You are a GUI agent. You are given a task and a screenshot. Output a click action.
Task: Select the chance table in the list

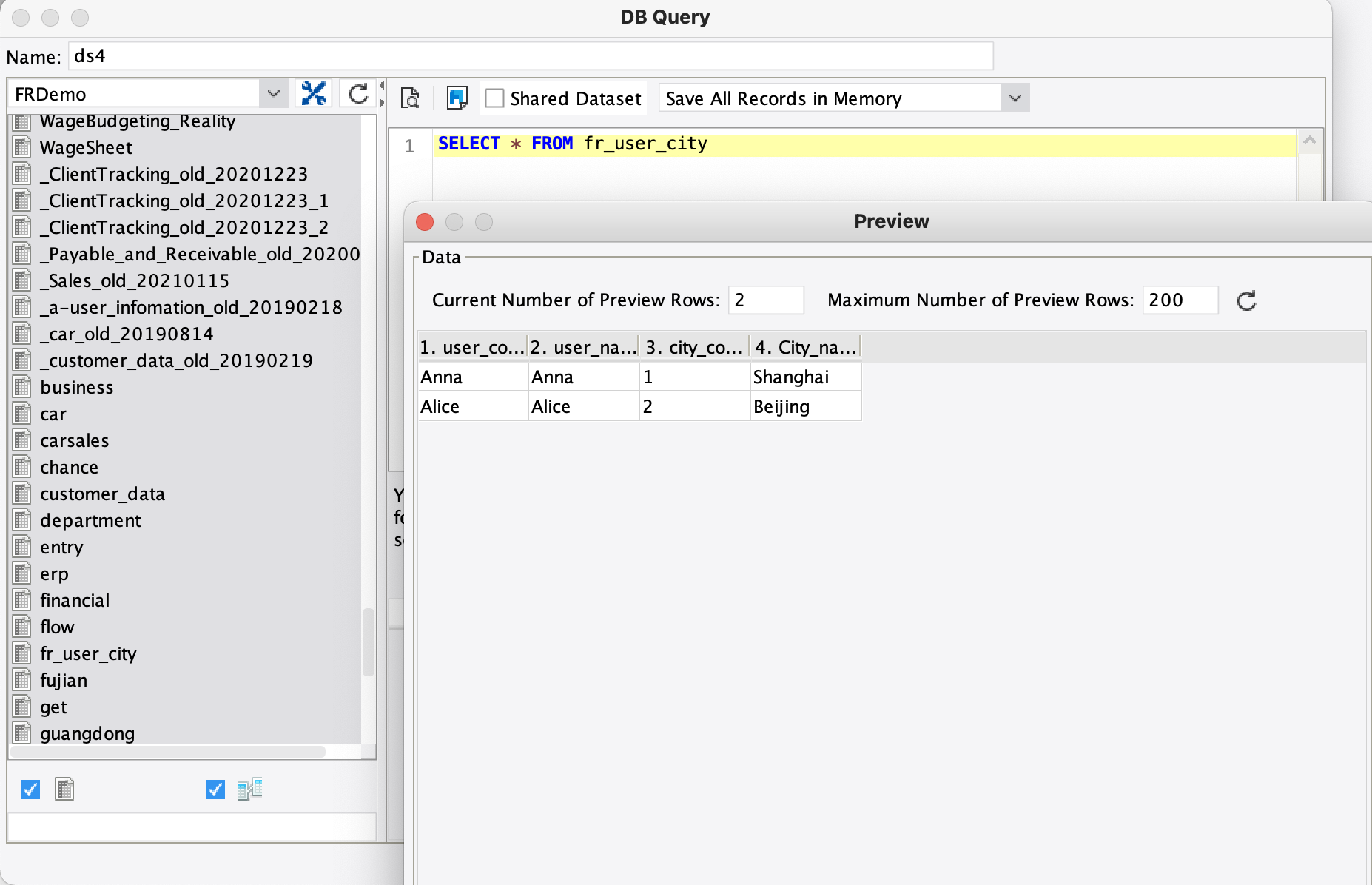tap(69, 467)
